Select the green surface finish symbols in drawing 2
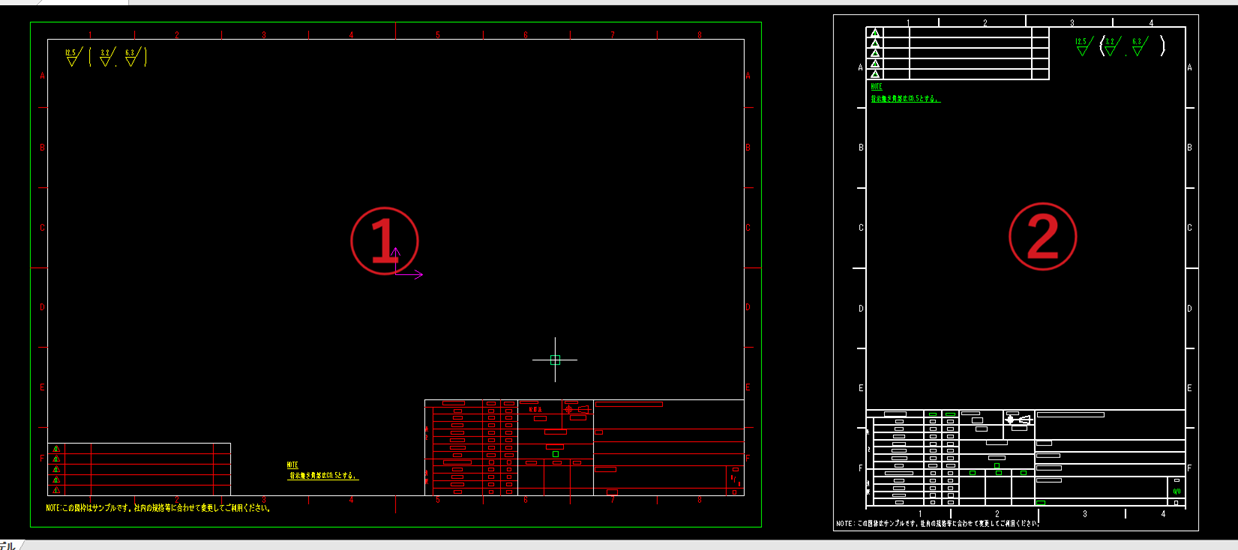Viewport: 1238px width, 550px height. click(1119, 46)
